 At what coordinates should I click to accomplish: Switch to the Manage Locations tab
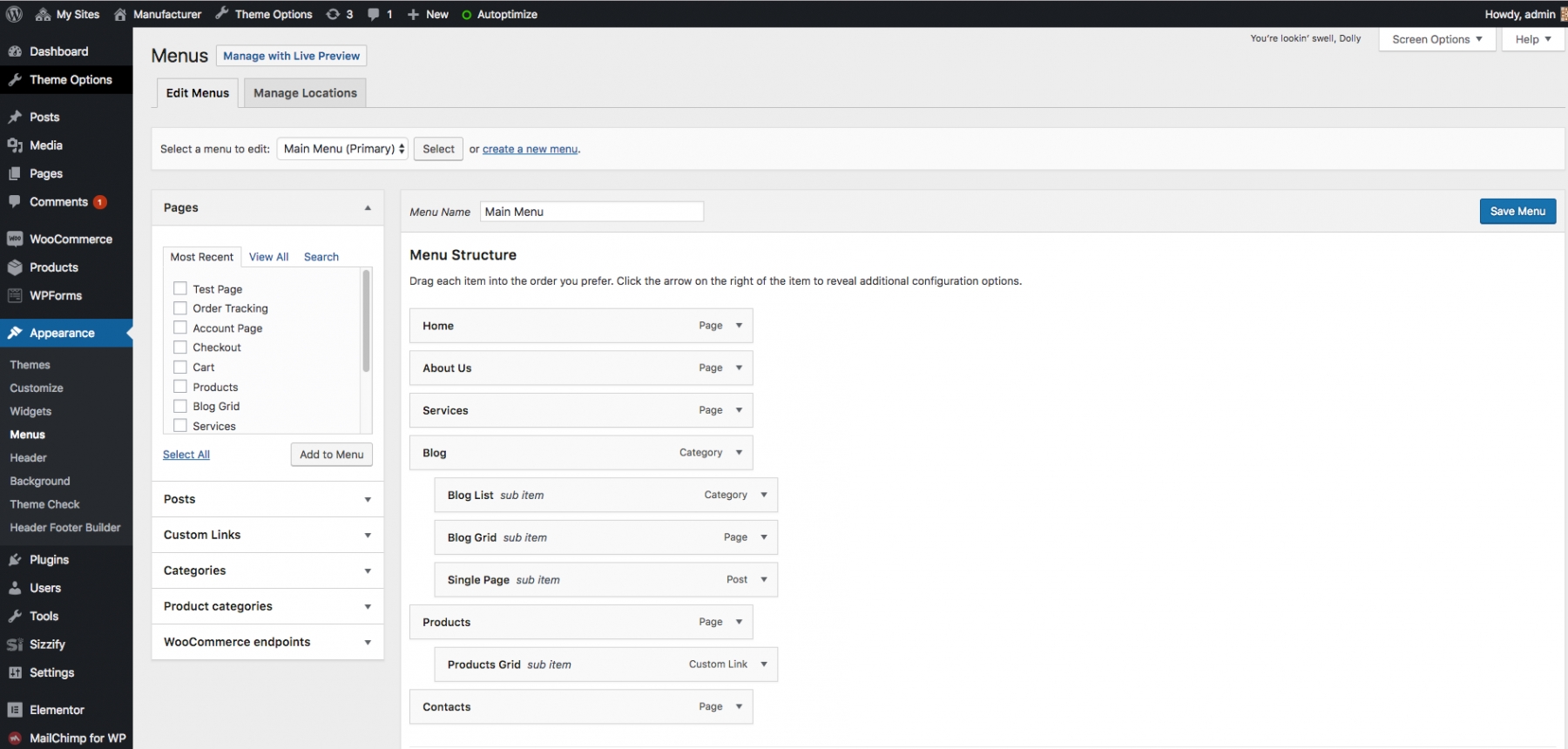click(x=305, y=93)
